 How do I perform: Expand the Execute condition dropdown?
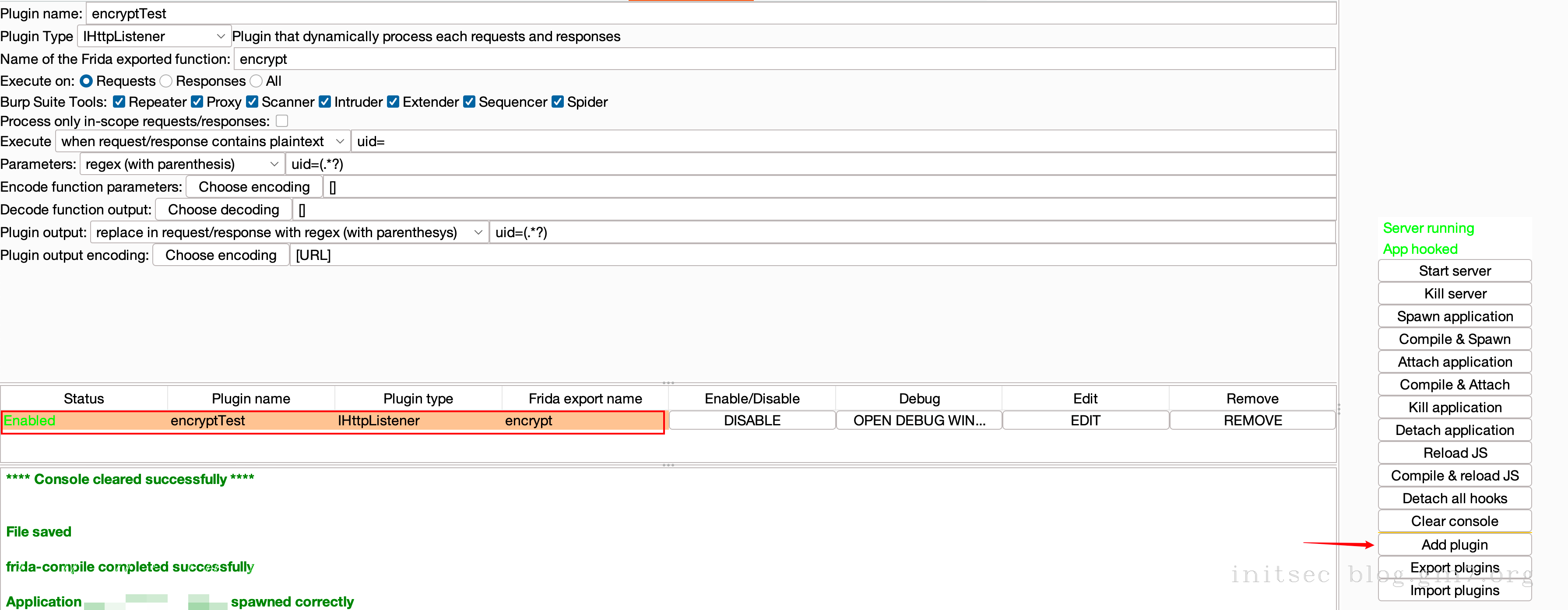(x=203, y=141)
